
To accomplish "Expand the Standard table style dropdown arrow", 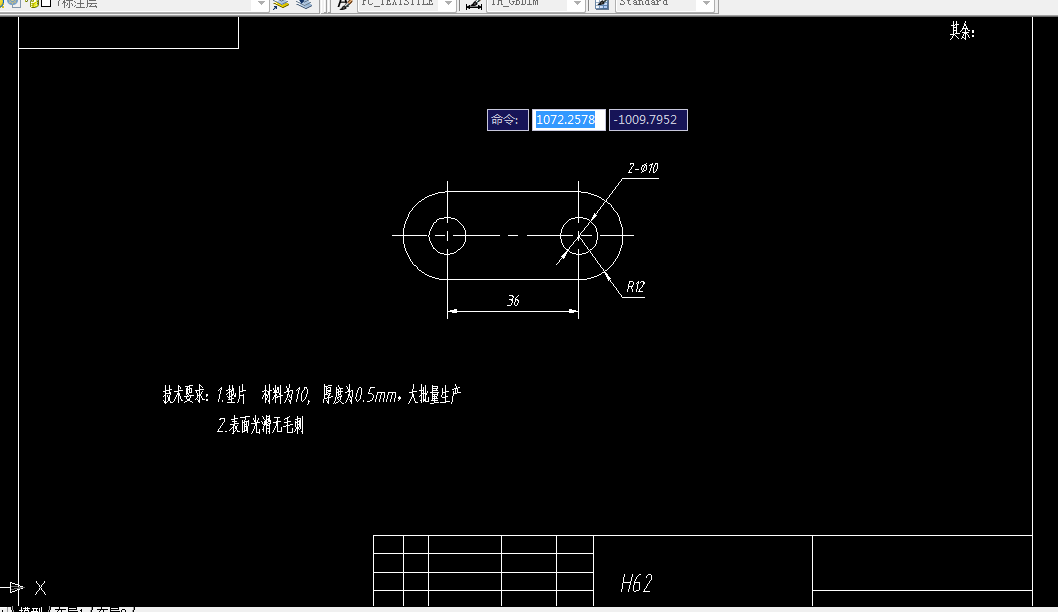I will click(706, 4).
